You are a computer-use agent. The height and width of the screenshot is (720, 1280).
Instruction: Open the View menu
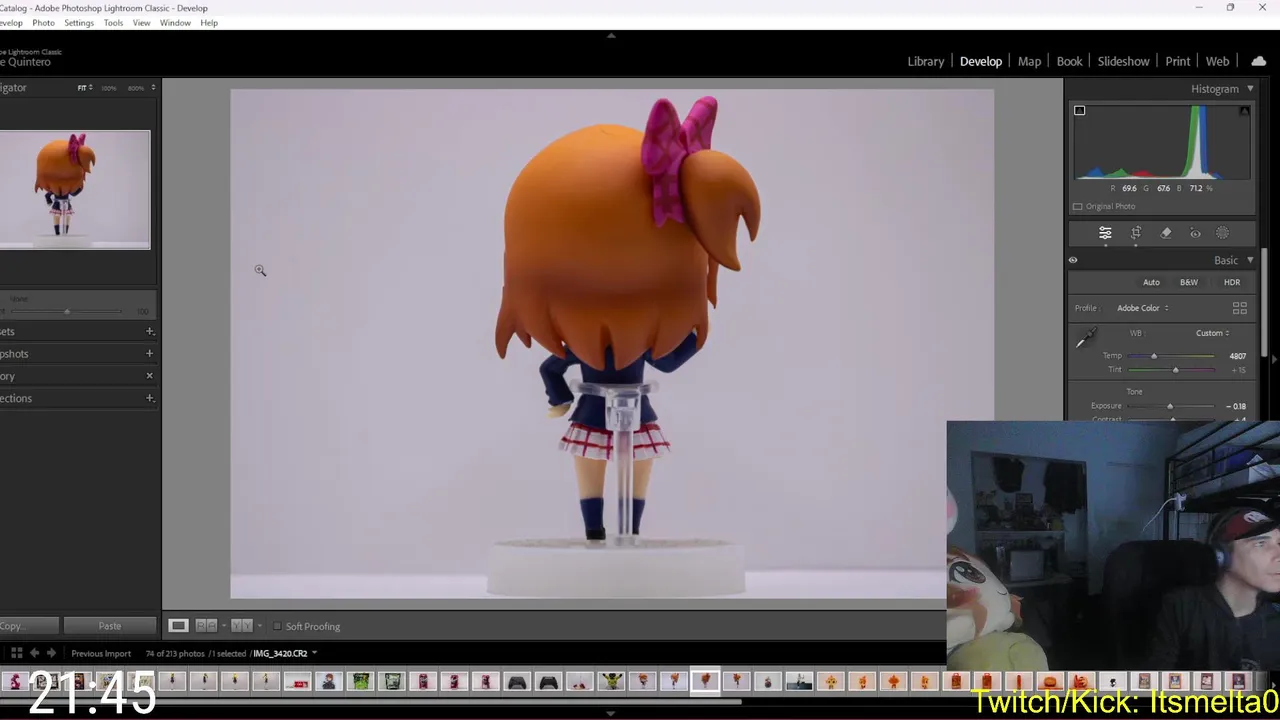click(x=142, y=22)
